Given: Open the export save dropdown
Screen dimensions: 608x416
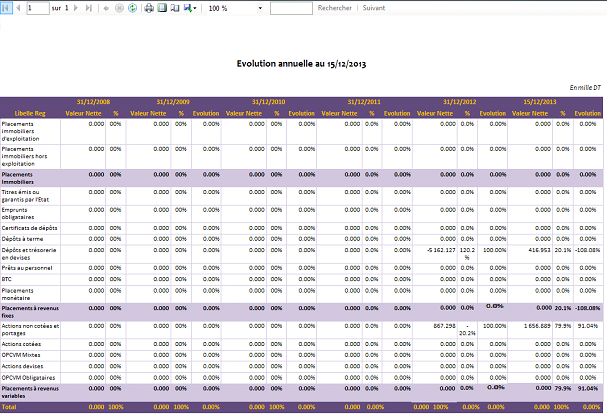Looking at the screenshot, I should click(190, 8).
